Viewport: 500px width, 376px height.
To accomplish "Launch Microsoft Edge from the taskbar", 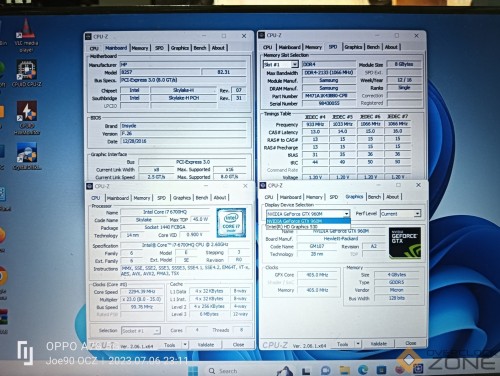I will (363, 370).
